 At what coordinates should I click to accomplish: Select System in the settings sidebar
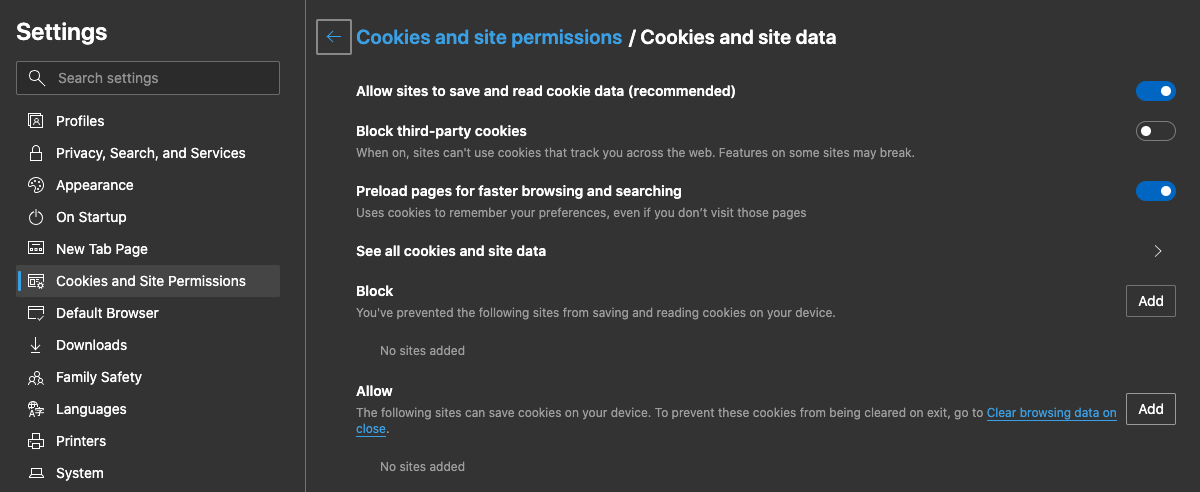click(79, 473)
